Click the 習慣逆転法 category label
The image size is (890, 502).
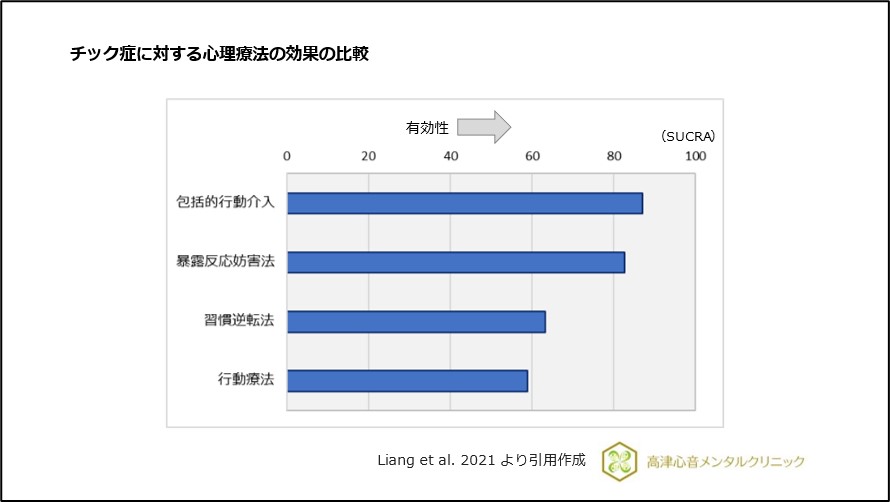[238, 321]
